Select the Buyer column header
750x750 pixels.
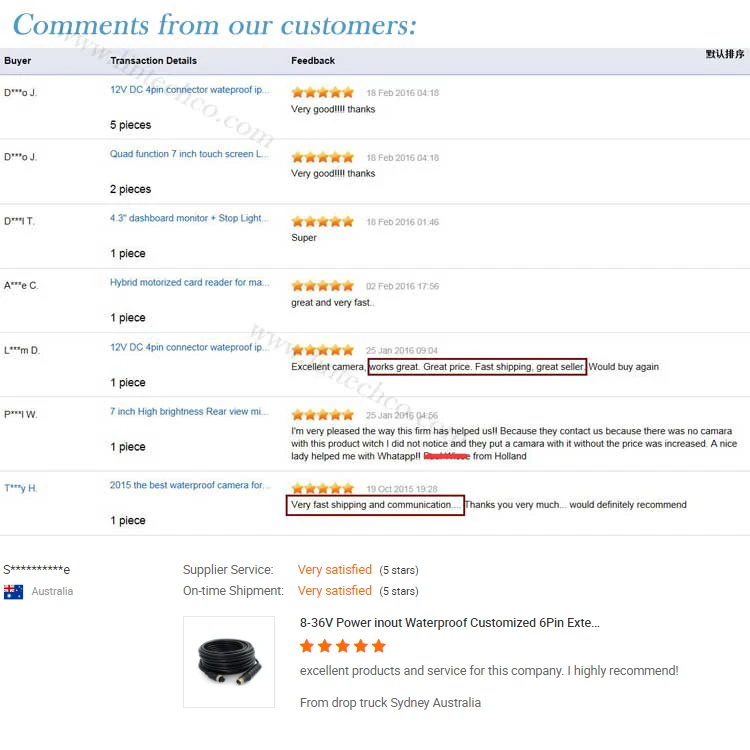point(18,61)
